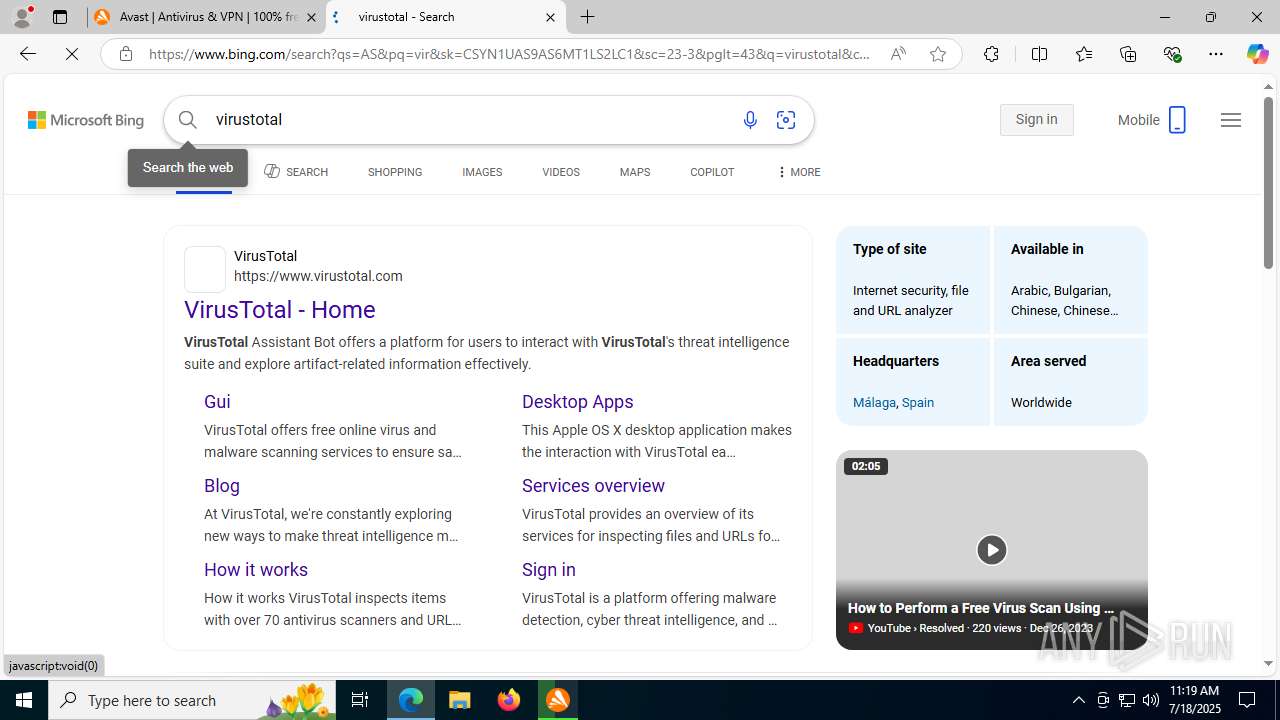The image size is (1280, 720).
Task: Show hidden system tray icons
Action: tap(1078, 700)
